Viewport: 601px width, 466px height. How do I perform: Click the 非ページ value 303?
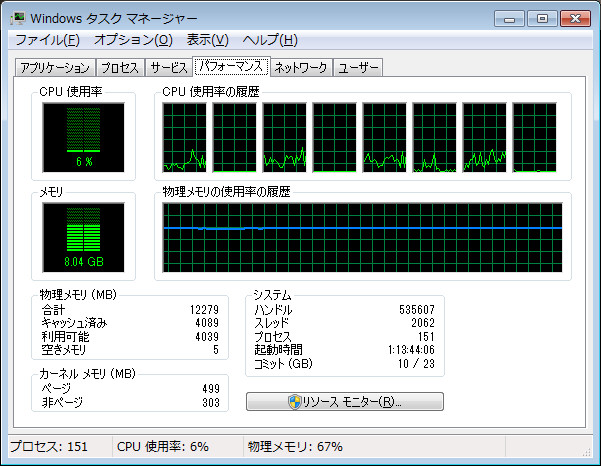211,402
